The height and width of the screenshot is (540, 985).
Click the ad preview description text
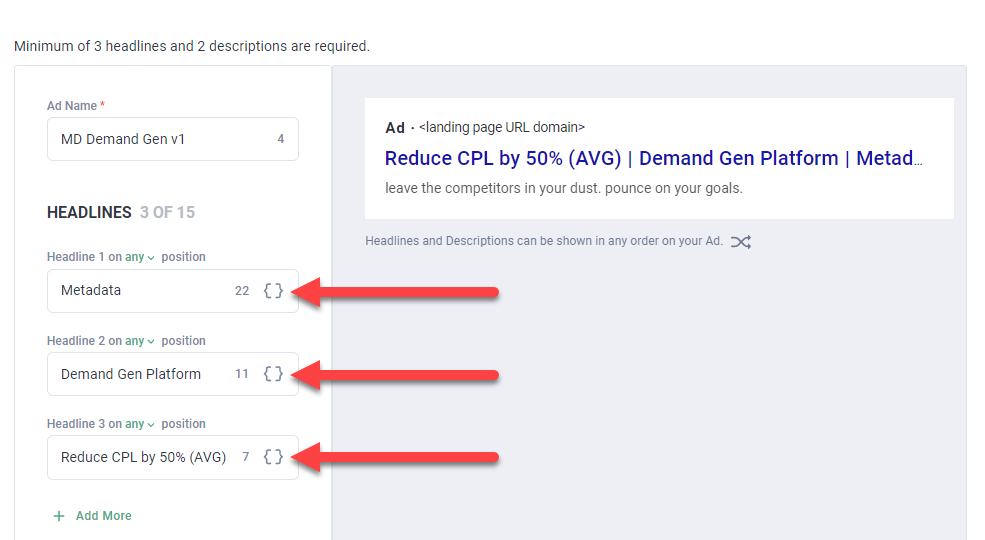[563, 188]
